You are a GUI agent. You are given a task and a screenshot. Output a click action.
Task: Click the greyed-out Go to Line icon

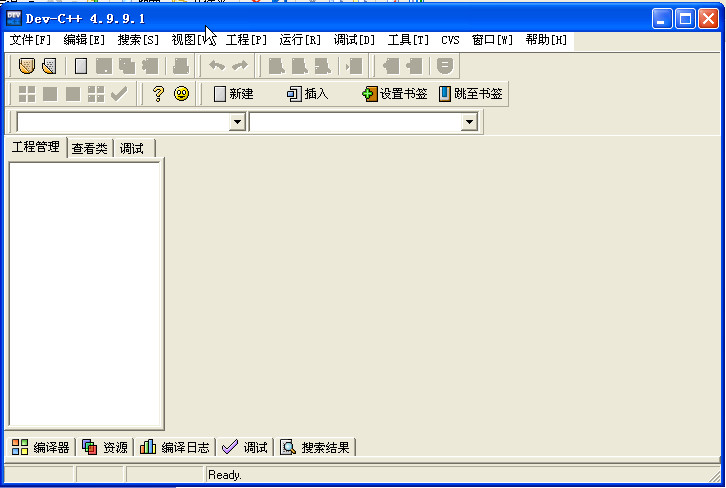pos(354,66)
